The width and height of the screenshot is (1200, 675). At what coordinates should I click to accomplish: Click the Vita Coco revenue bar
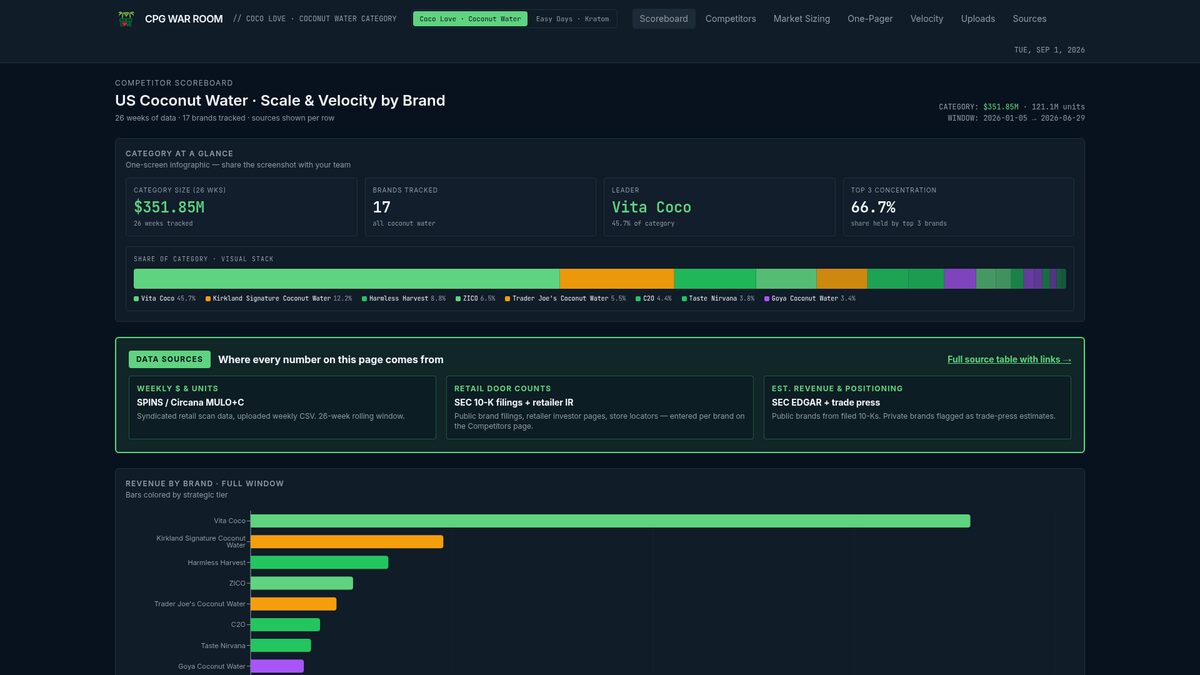610,521
